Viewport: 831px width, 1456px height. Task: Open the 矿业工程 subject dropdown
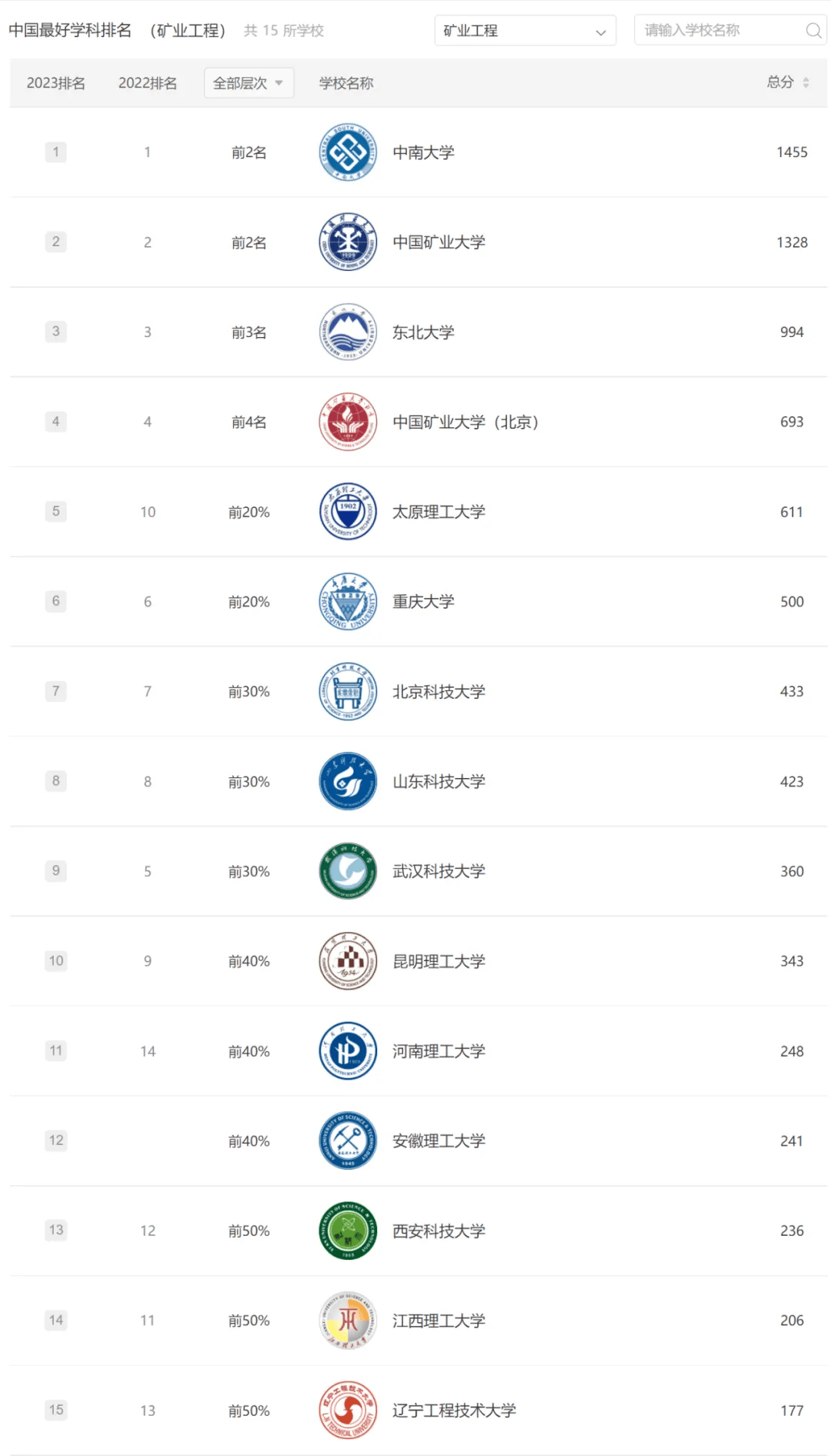coord(525,31)
